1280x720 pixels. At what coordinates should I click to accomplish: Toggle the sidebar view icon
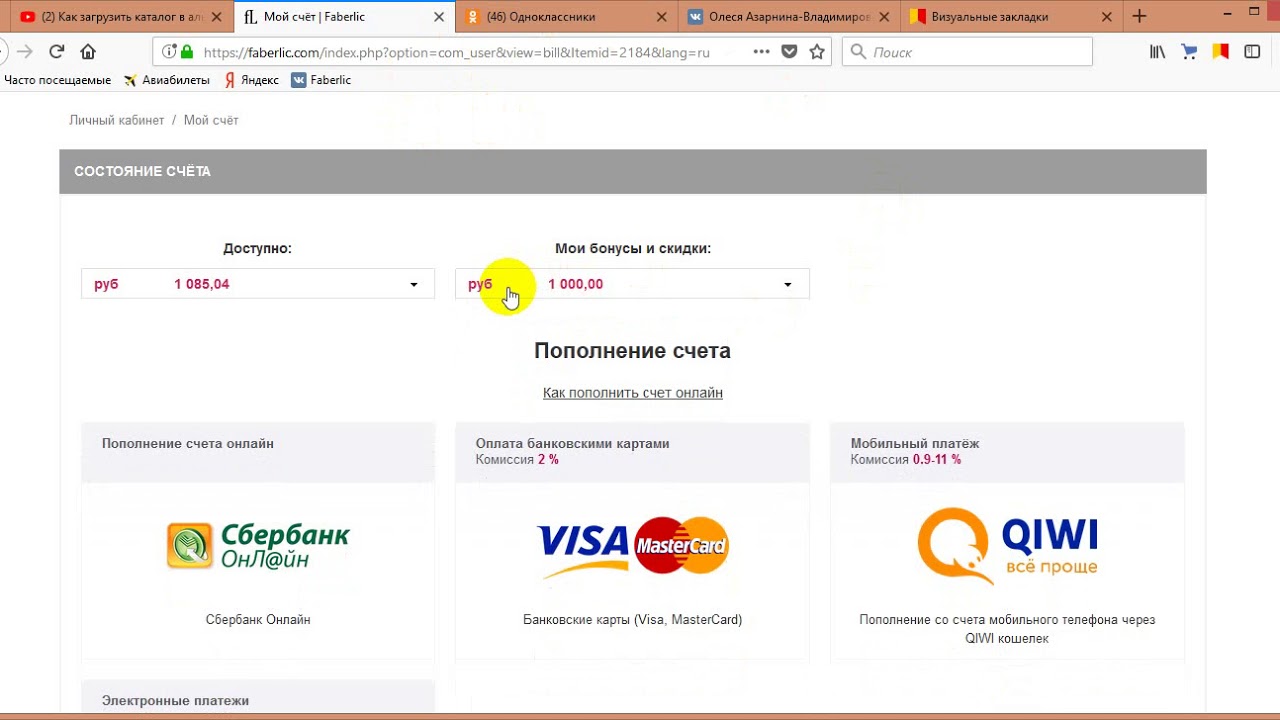[x=1252, y=52]
